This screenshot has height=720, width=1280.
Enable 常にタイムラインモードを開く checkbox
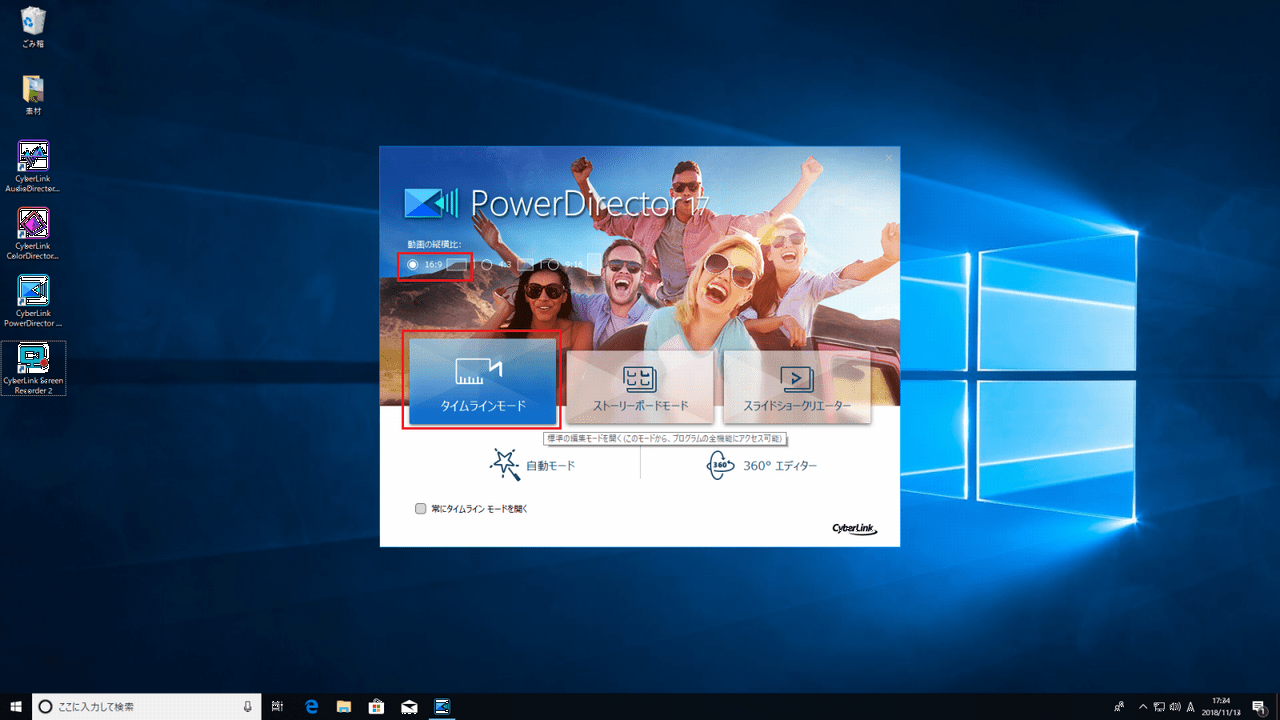pyautogui.click(x=421, y=509)
